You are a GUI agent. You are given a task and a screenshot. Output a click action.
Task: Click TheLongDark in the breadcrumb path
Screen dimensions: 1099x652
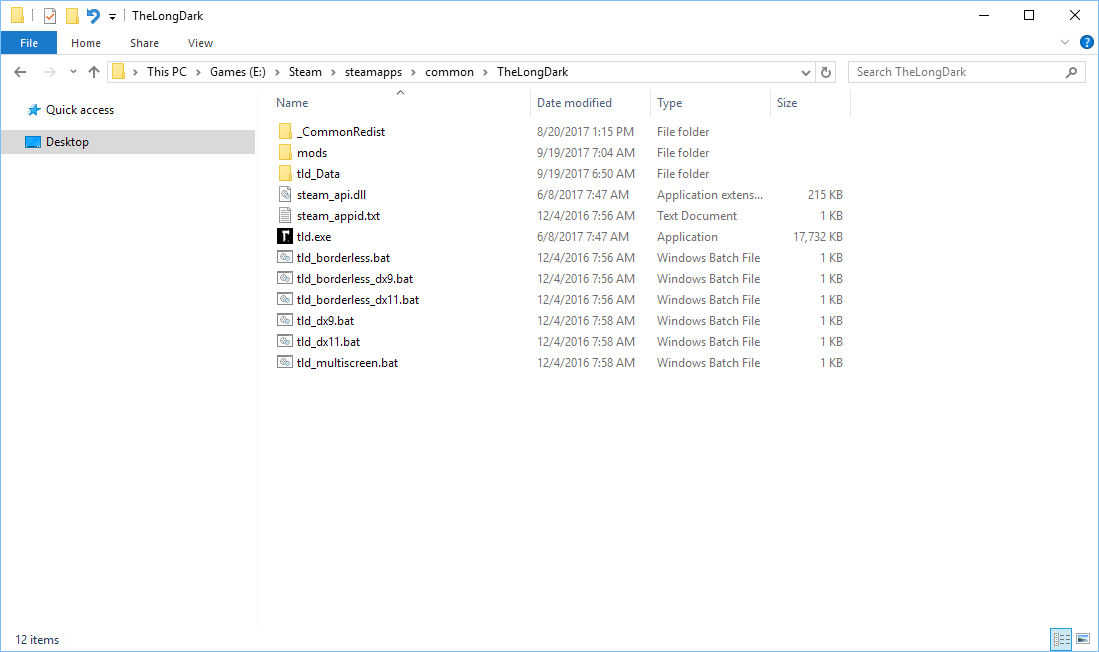click(533, 72)
